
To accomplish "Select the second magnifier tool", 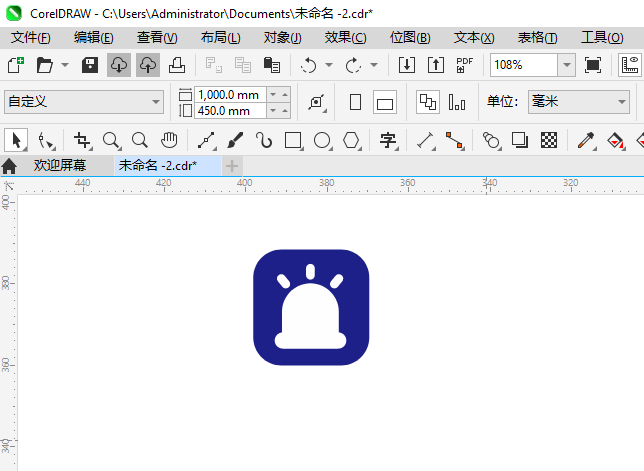I will [140, 140].
